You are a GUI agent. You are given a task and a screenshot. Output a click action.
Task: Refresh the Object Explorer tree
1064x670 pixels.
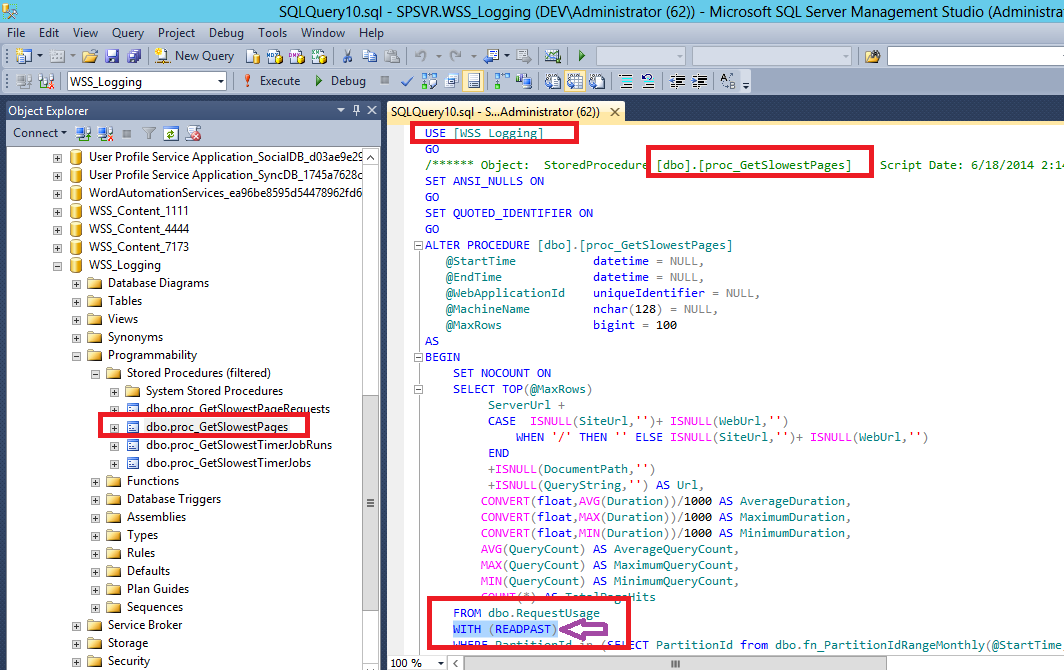click(x=171, y=133)
